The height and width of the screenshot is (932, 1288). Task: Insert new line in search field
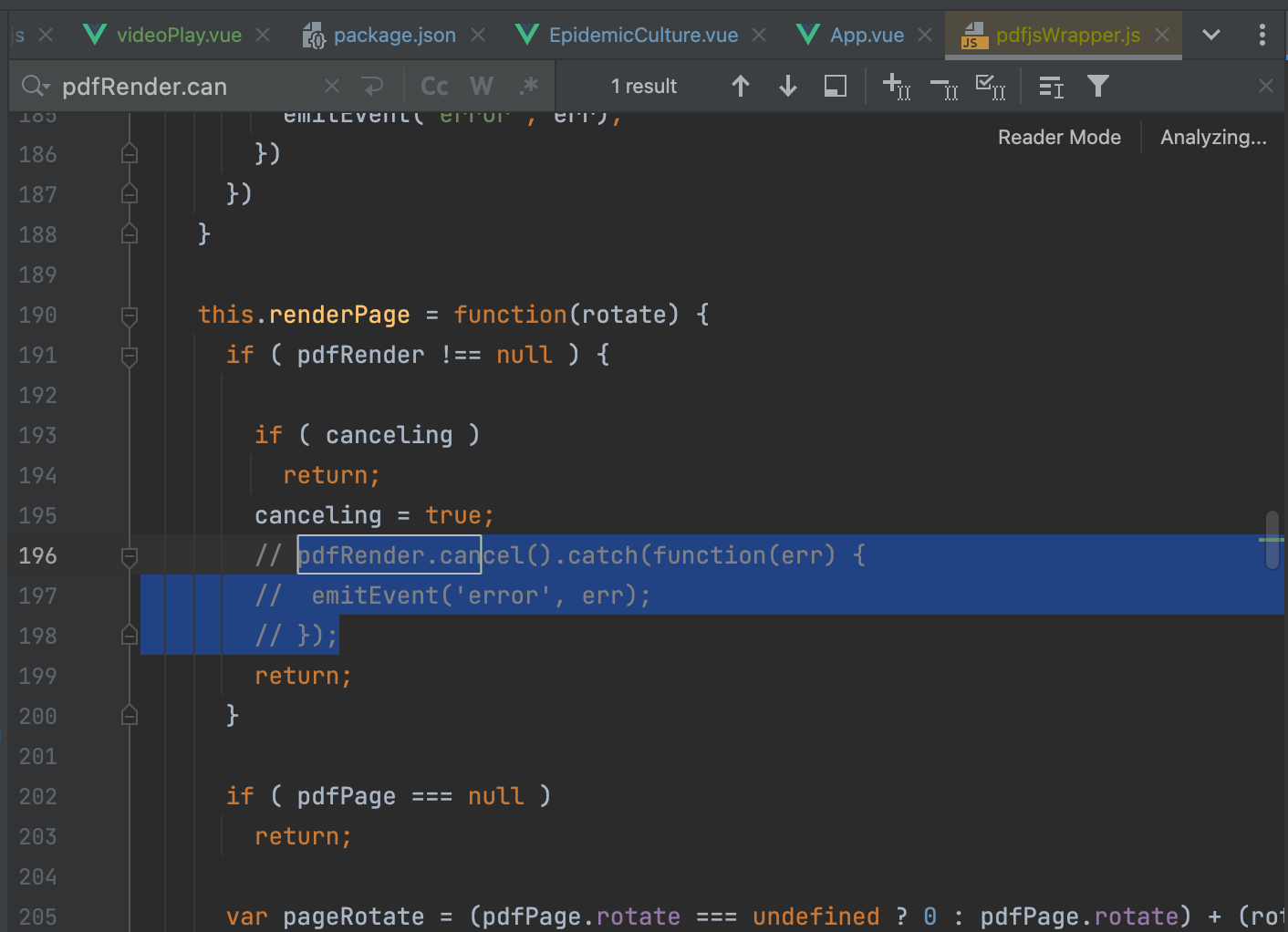372,87
